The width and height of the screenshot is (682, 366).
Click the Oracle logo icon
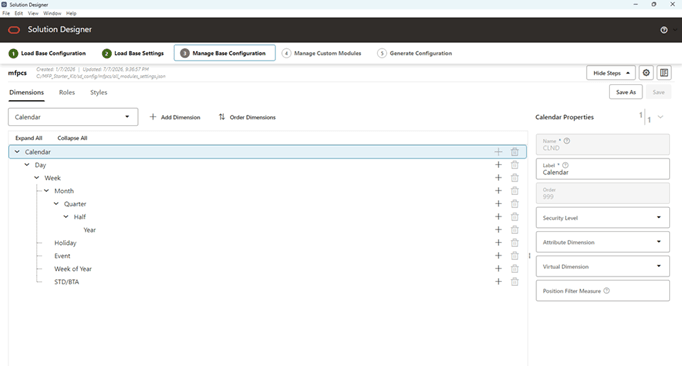14,30
